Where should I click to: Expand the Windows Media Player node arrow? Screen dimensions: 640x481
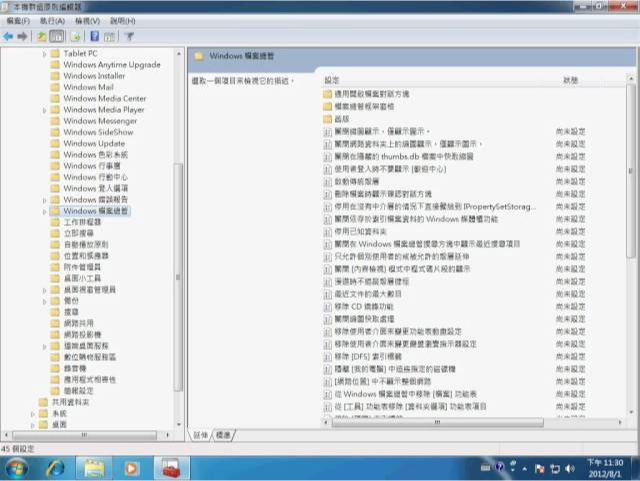point(44,110)
